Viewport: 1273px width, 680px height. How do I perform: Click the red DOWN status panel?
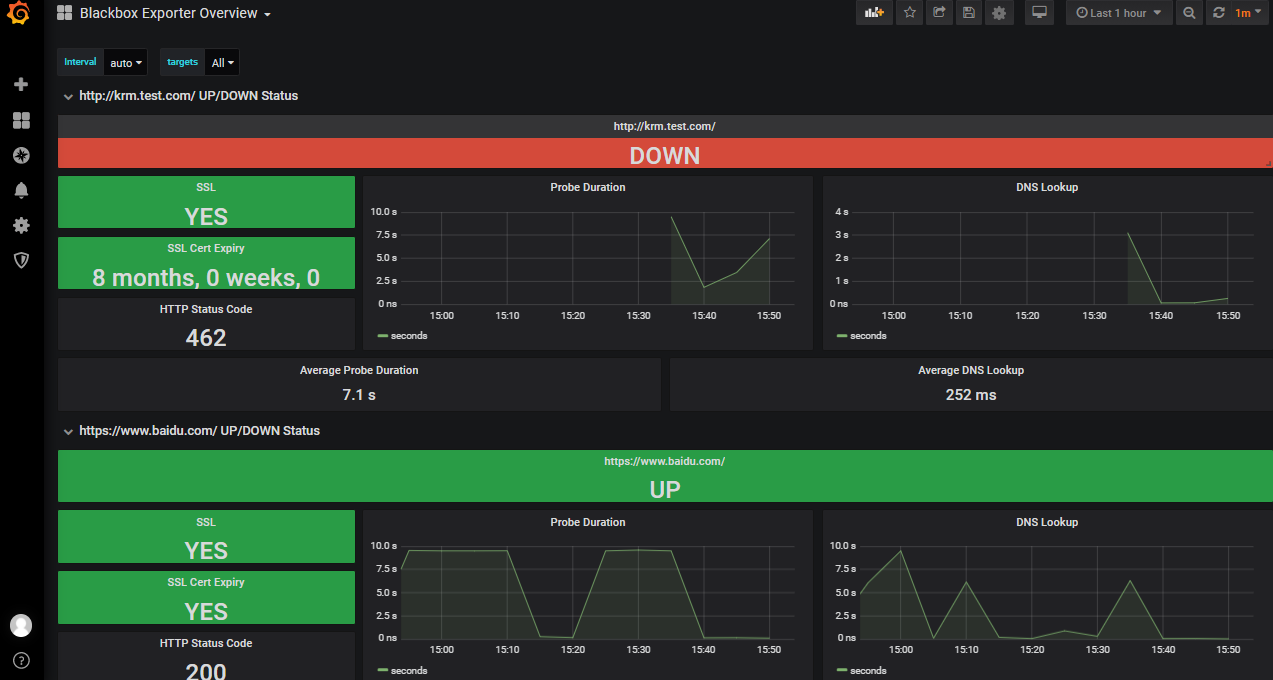pos(664,155)
